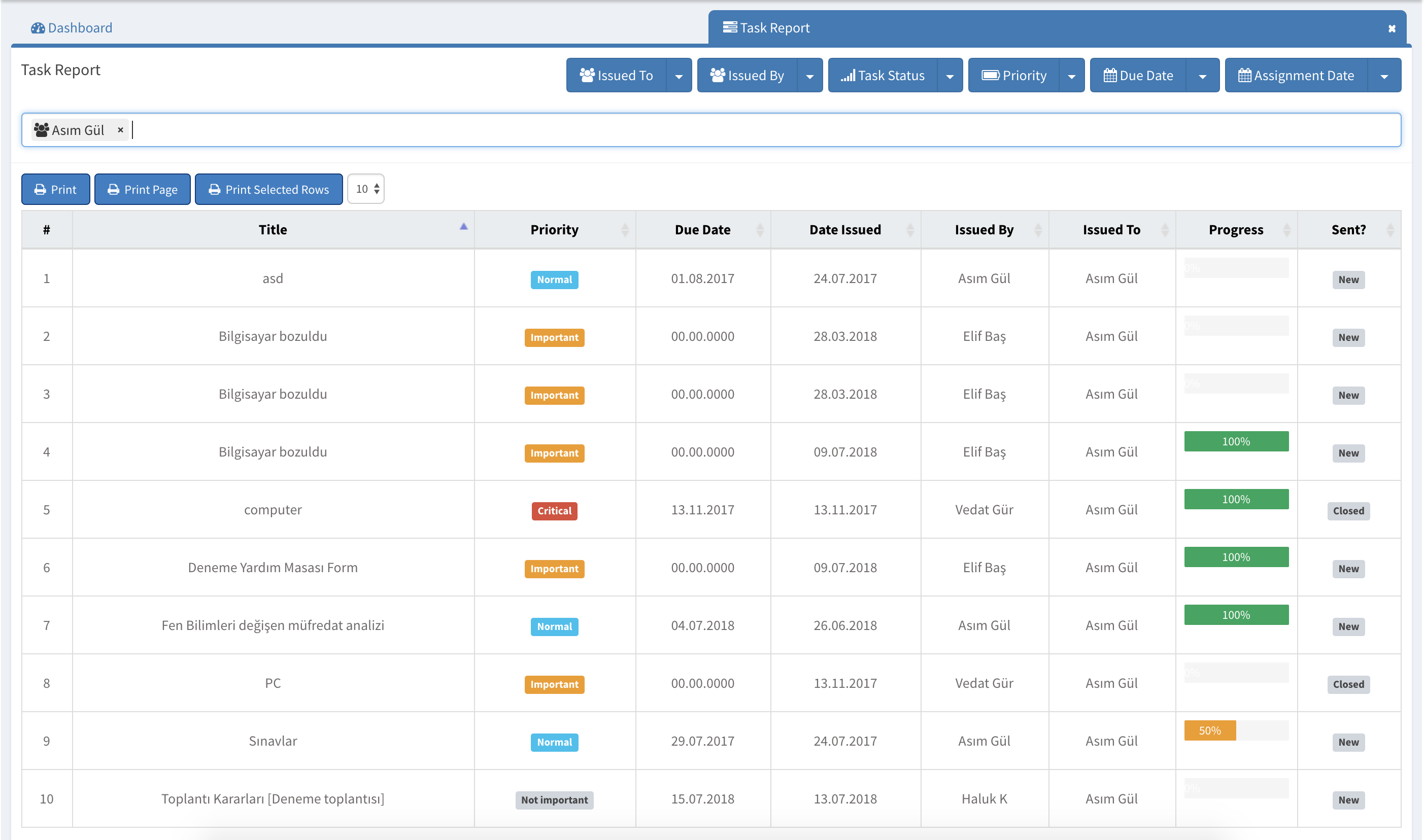Image resolution: width=1424 pixels, height=840 pixels.
Task: Switch to the Dashboard tab
Action: pyautogui.click(x=79, y=28)
